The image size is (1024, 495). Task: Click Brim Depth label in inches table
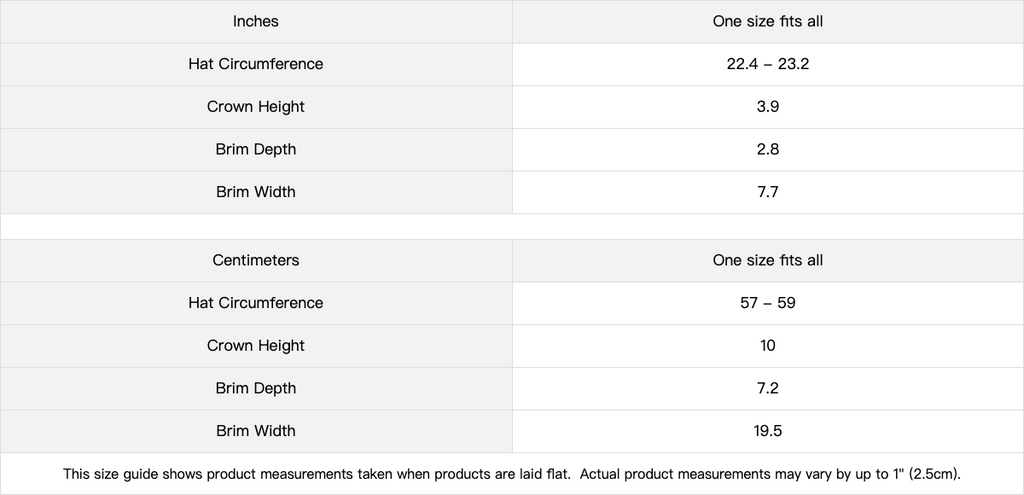tap(256, 150)
